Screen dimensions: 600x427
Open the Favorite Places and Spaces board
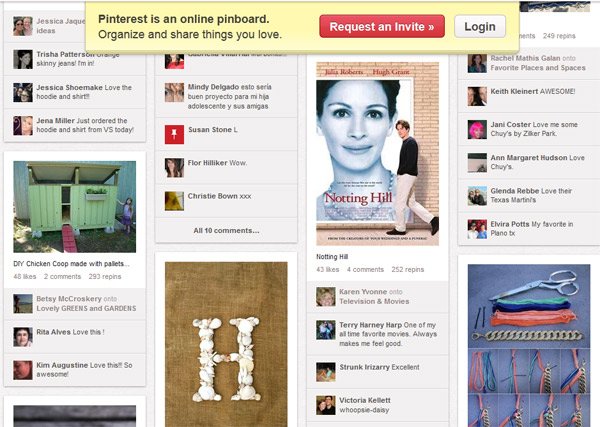coord(538,68)
